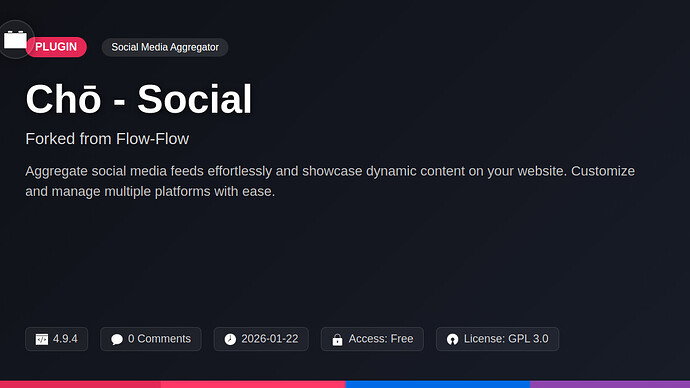The width and height of the screenshot is (690, 388).
Task: Click the code version icon
Action: pos(42,339)
